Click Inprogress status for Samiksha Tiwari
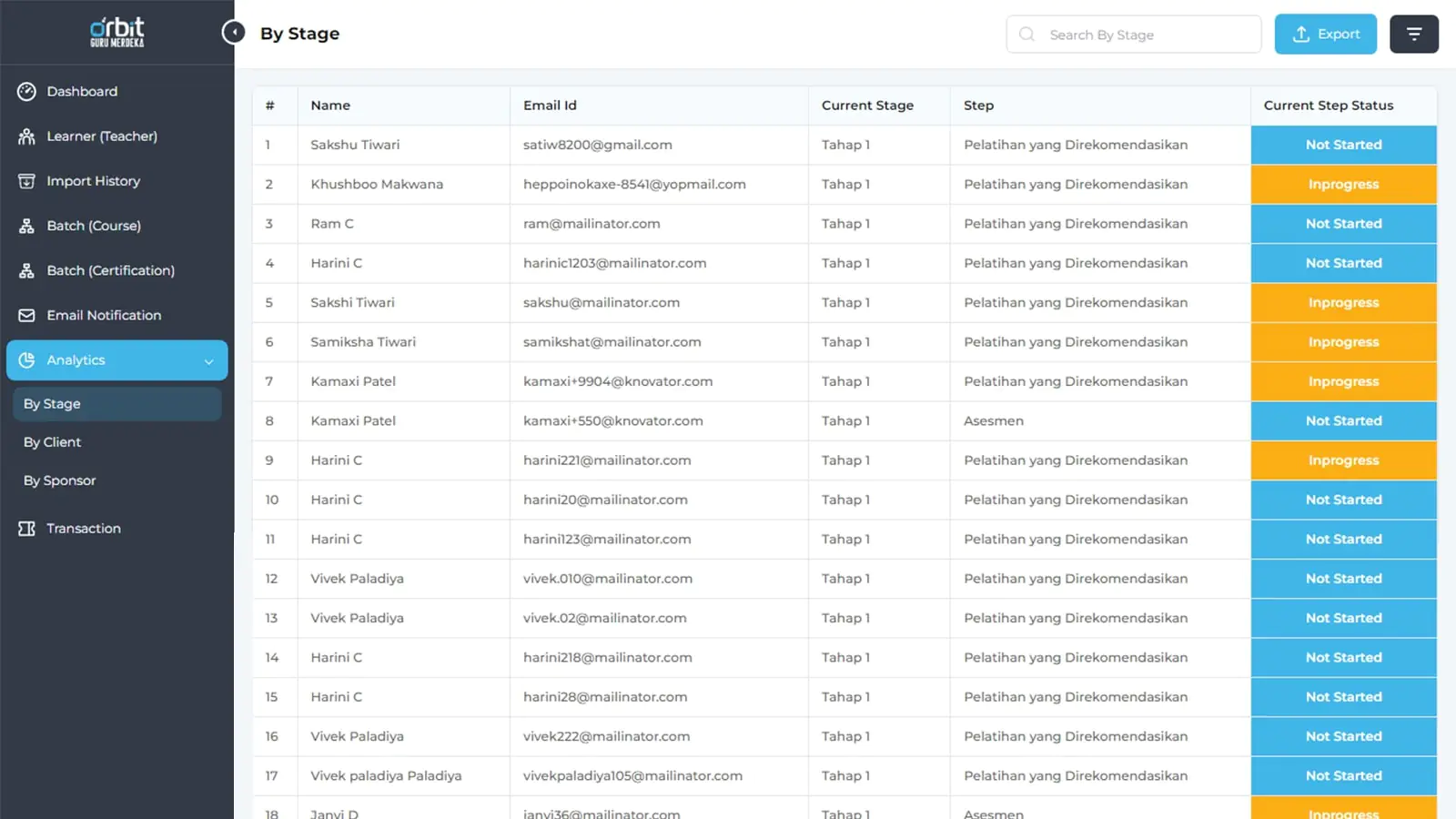Image resolution: width=1456 pixels, height=819 pixels. pos(1343,342)
